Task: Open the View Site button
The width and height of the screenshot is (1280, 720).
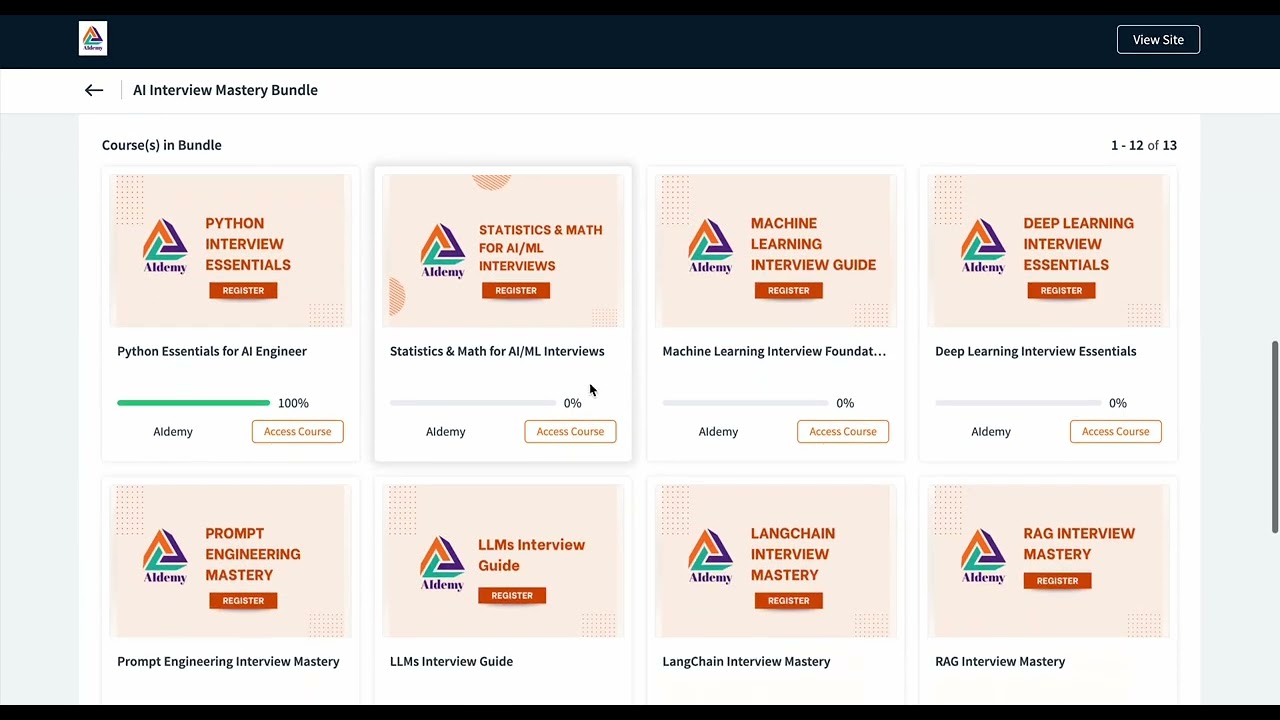Action: pyautogui.click(x=1158, y=40)
